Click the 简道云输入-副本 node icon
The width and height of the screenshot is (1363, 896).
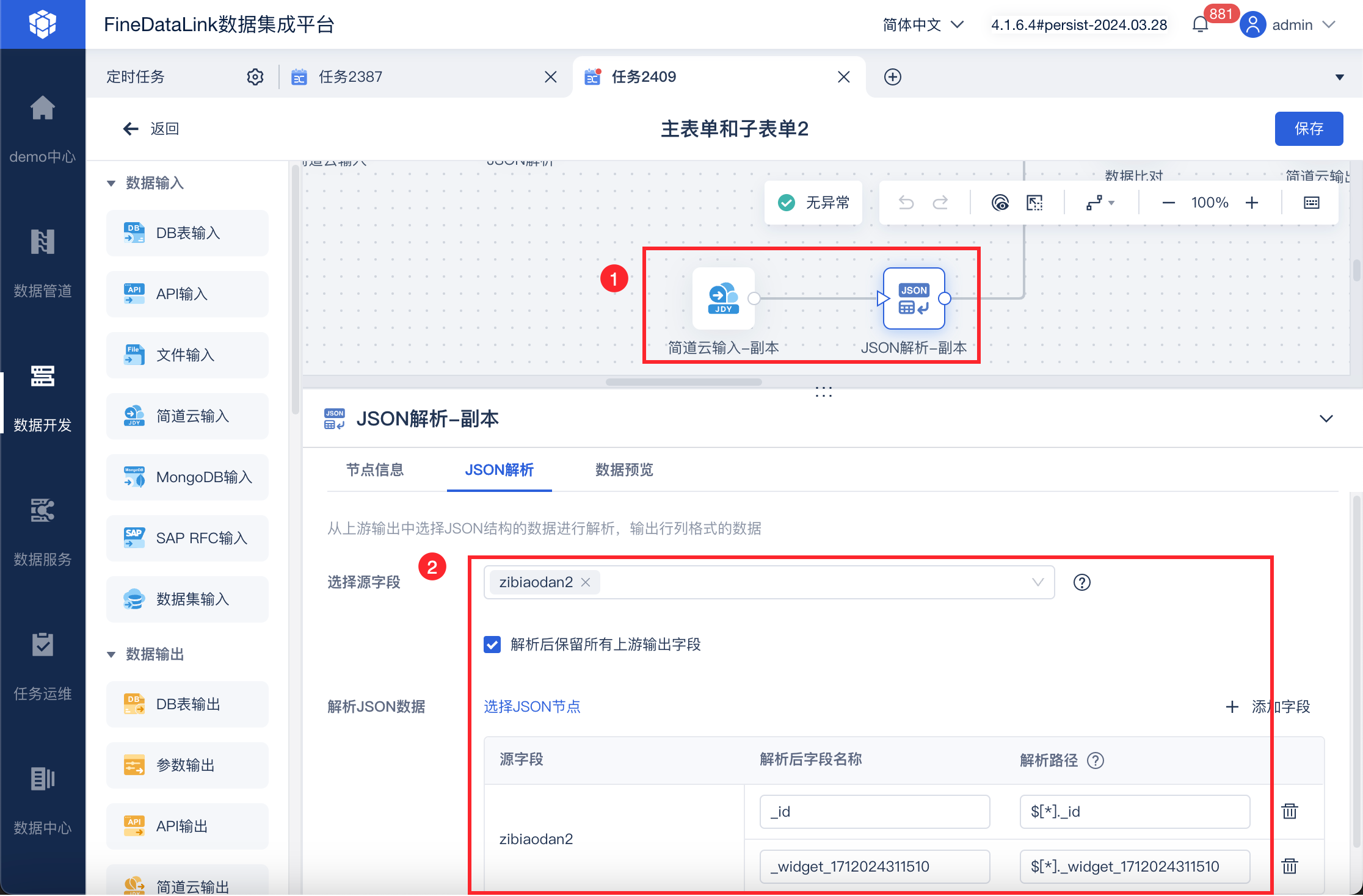[723, 298]
